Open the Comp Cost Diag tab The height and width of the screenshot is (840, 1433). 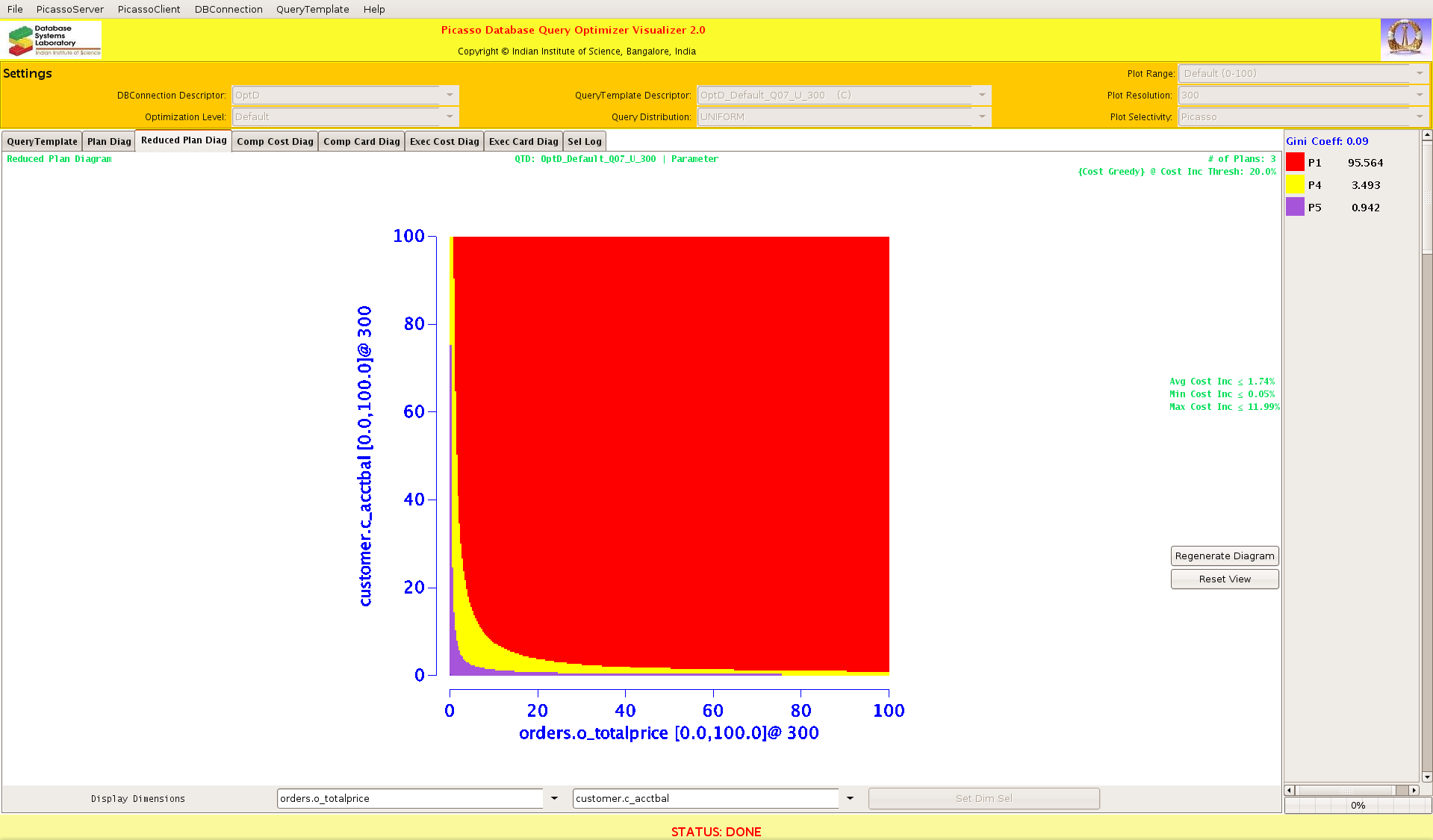click(x=275, y=141)
